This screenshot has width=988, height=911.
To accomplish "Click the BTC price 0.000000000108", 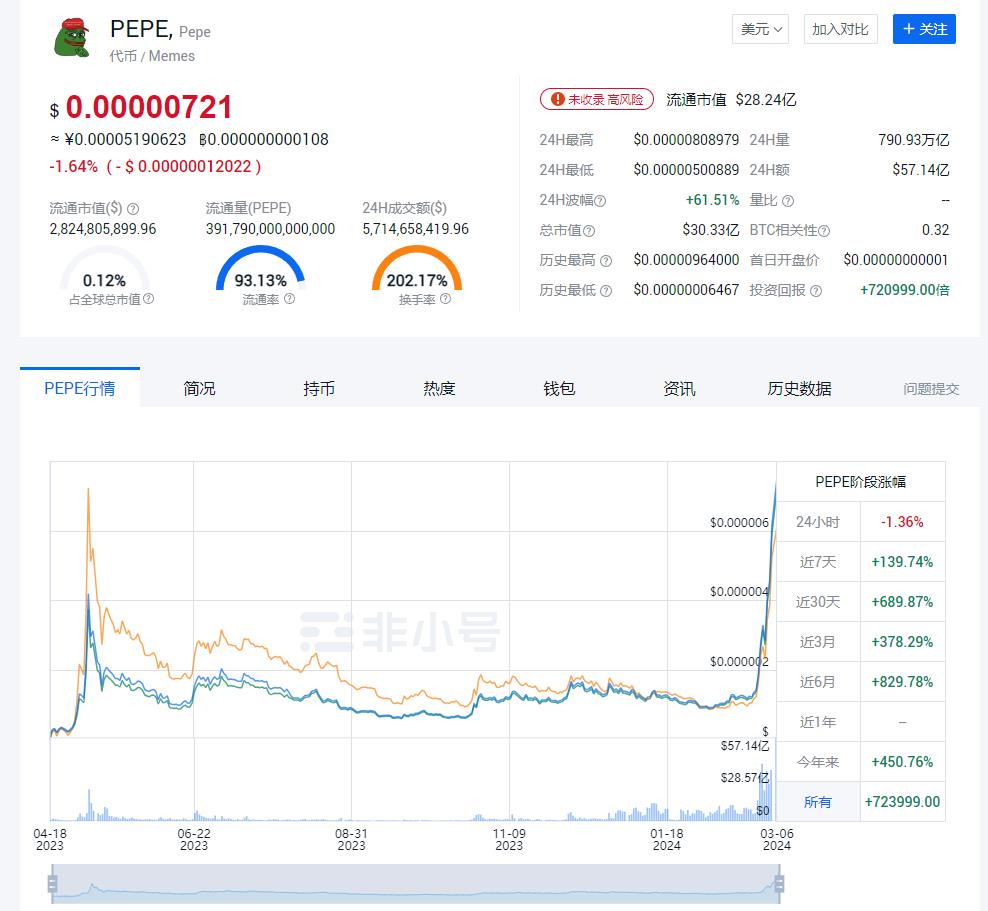I will tap(264, 139).
